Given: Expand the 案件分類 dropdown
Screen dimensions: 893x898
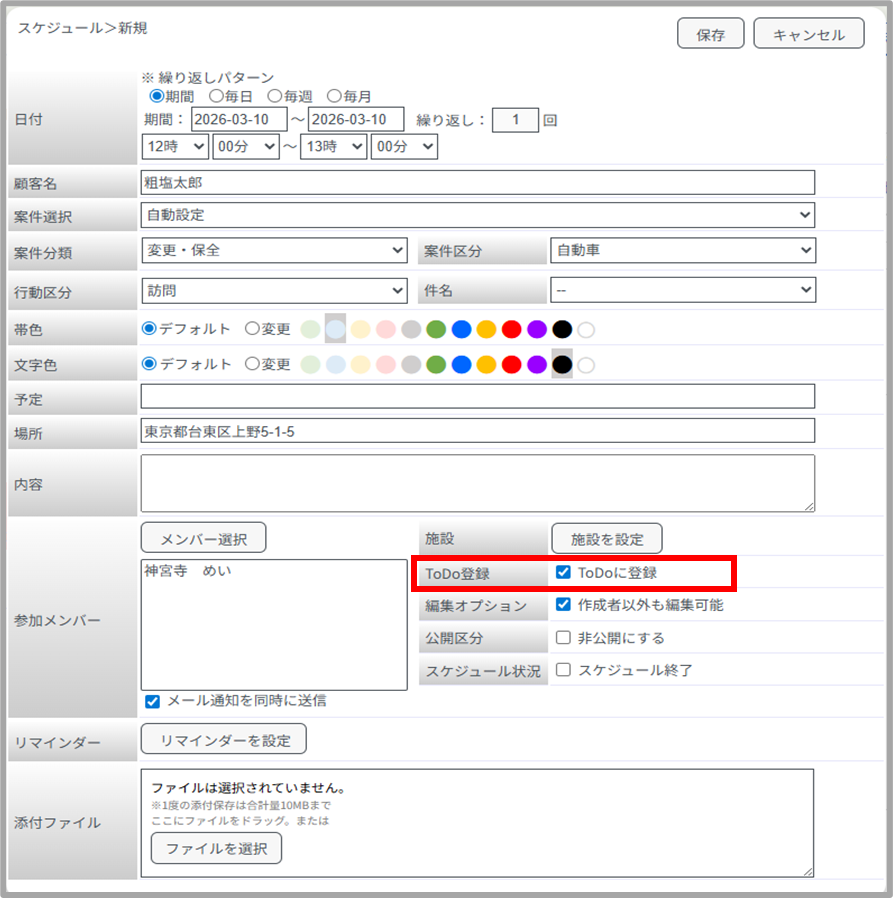Looking at the screenshot, I should coord(274,250).
